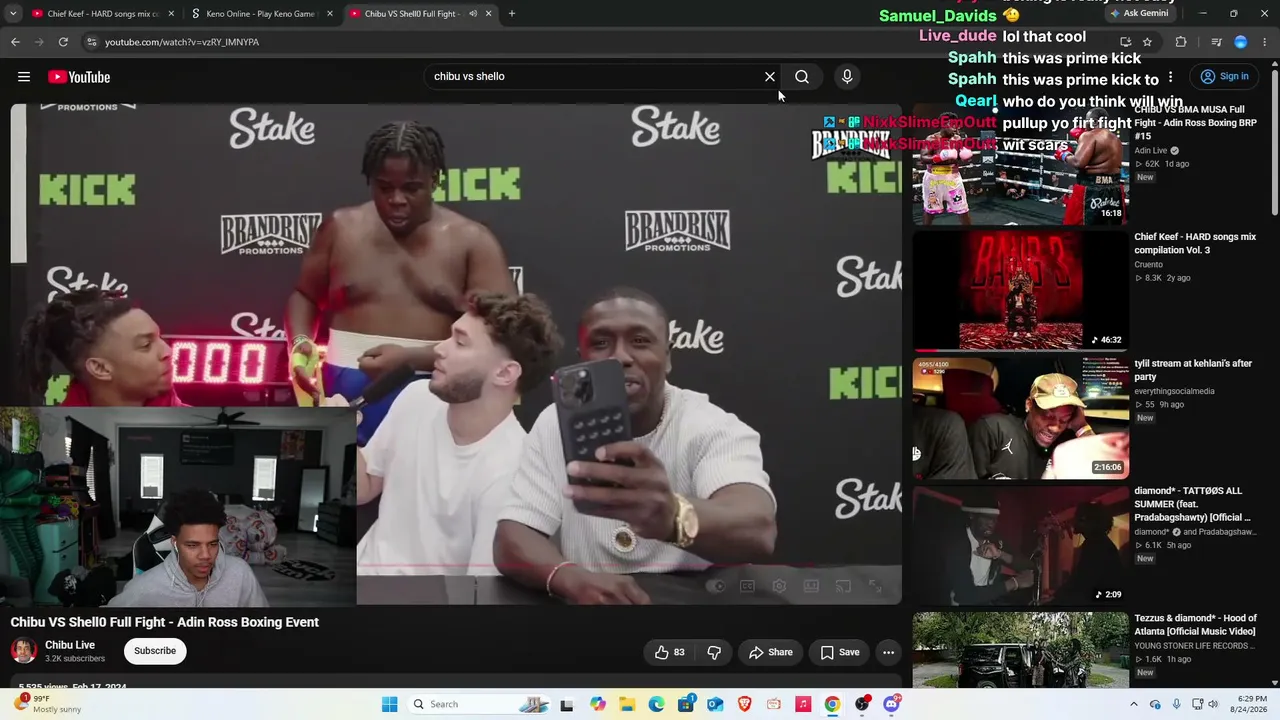Start voice search with the microphone icon
The image size is (1280, 720).
coord(847,77)
